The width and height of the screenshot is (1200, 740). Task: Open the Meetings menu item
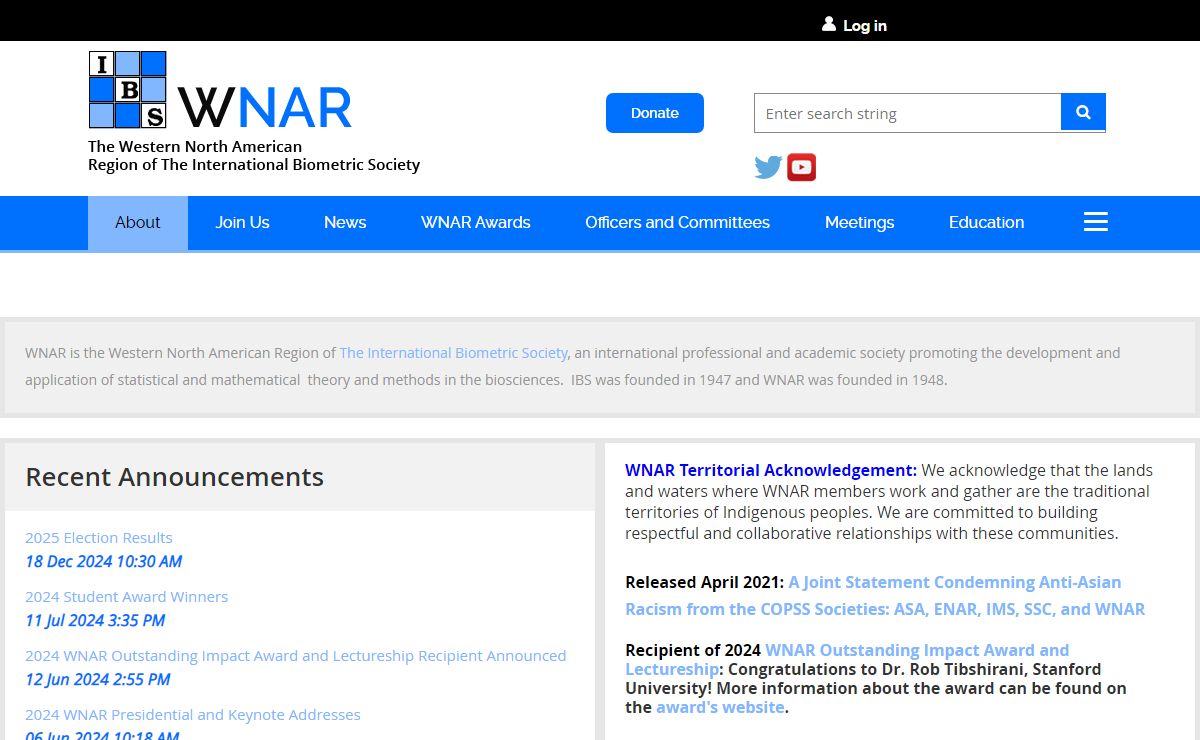point(860,223)
